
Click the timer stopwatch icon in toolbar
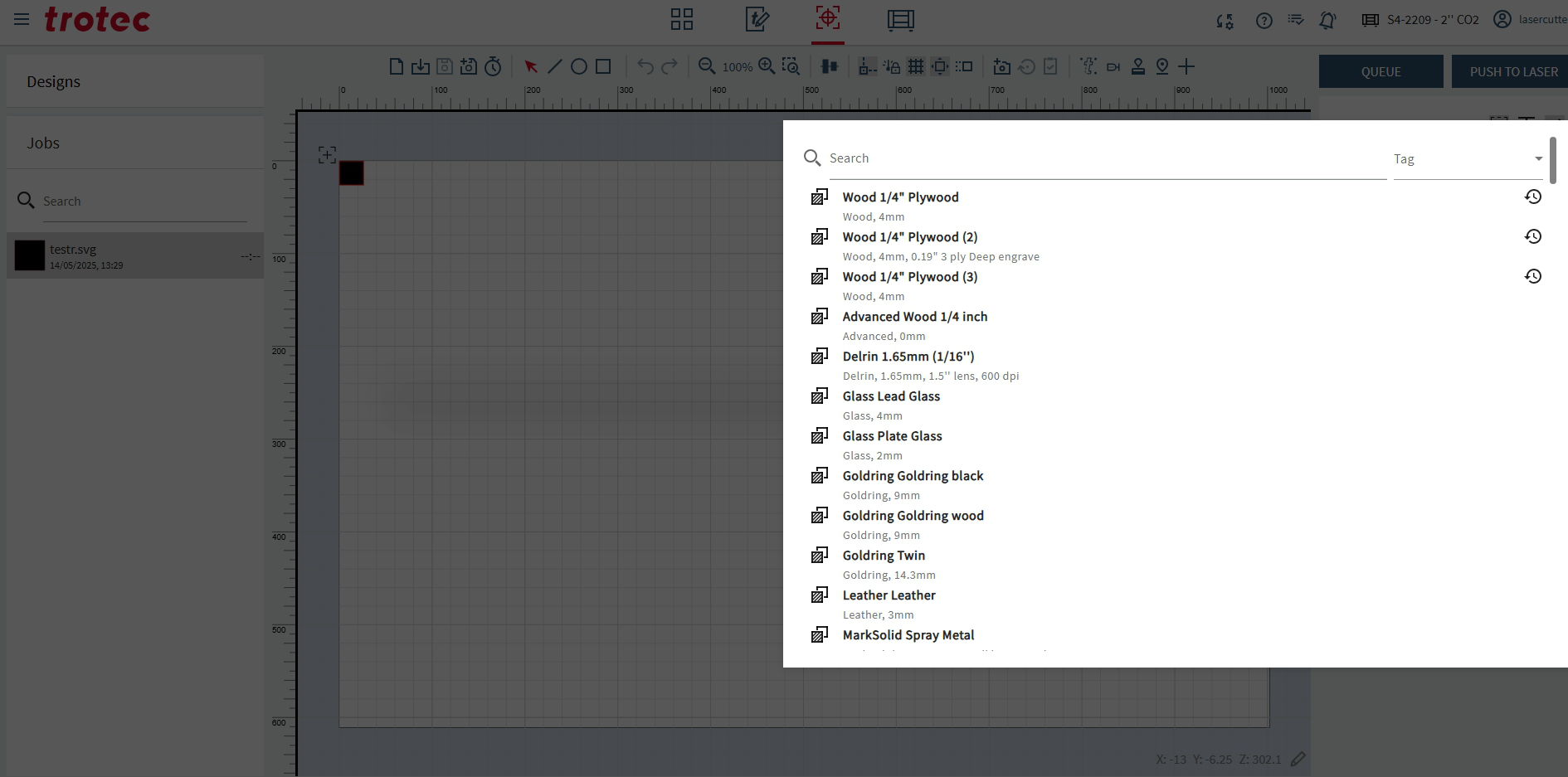[x=493, y=66]
